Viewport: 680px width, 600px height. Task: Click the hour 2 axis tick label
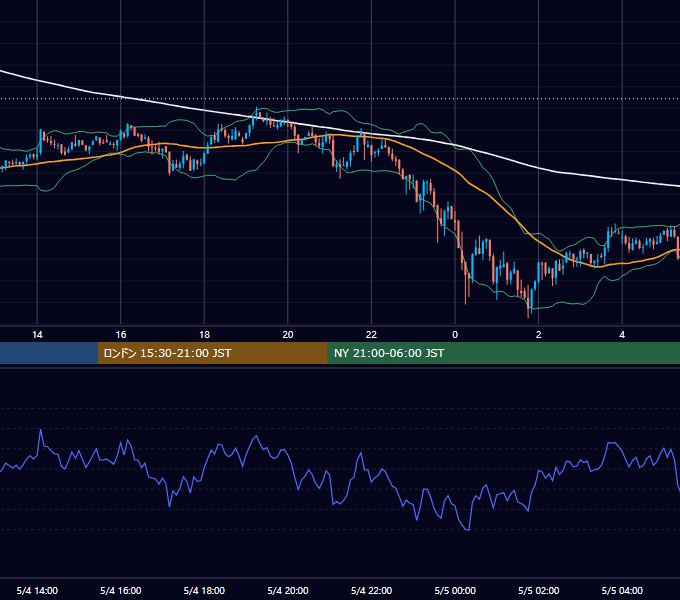coord(539,335)
